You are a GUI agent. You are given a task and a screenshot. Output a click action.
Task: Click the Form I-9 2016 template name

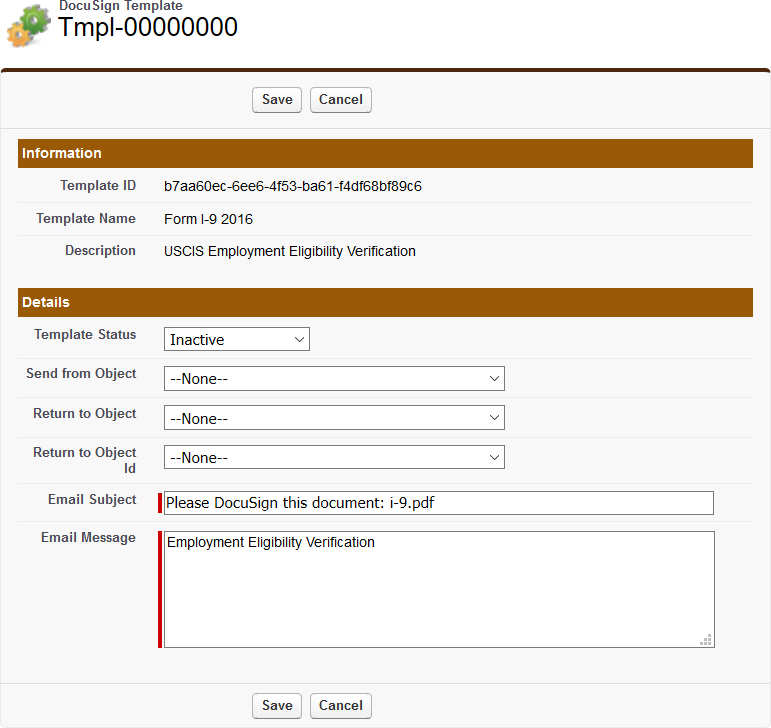pos(209,219)
